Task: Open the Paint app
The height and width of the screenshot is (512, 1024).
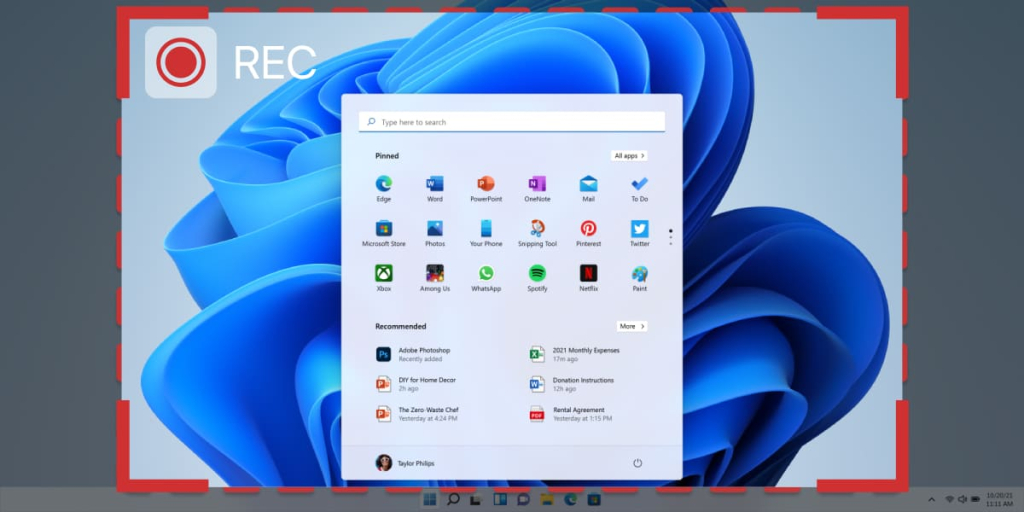Action: 639,278
